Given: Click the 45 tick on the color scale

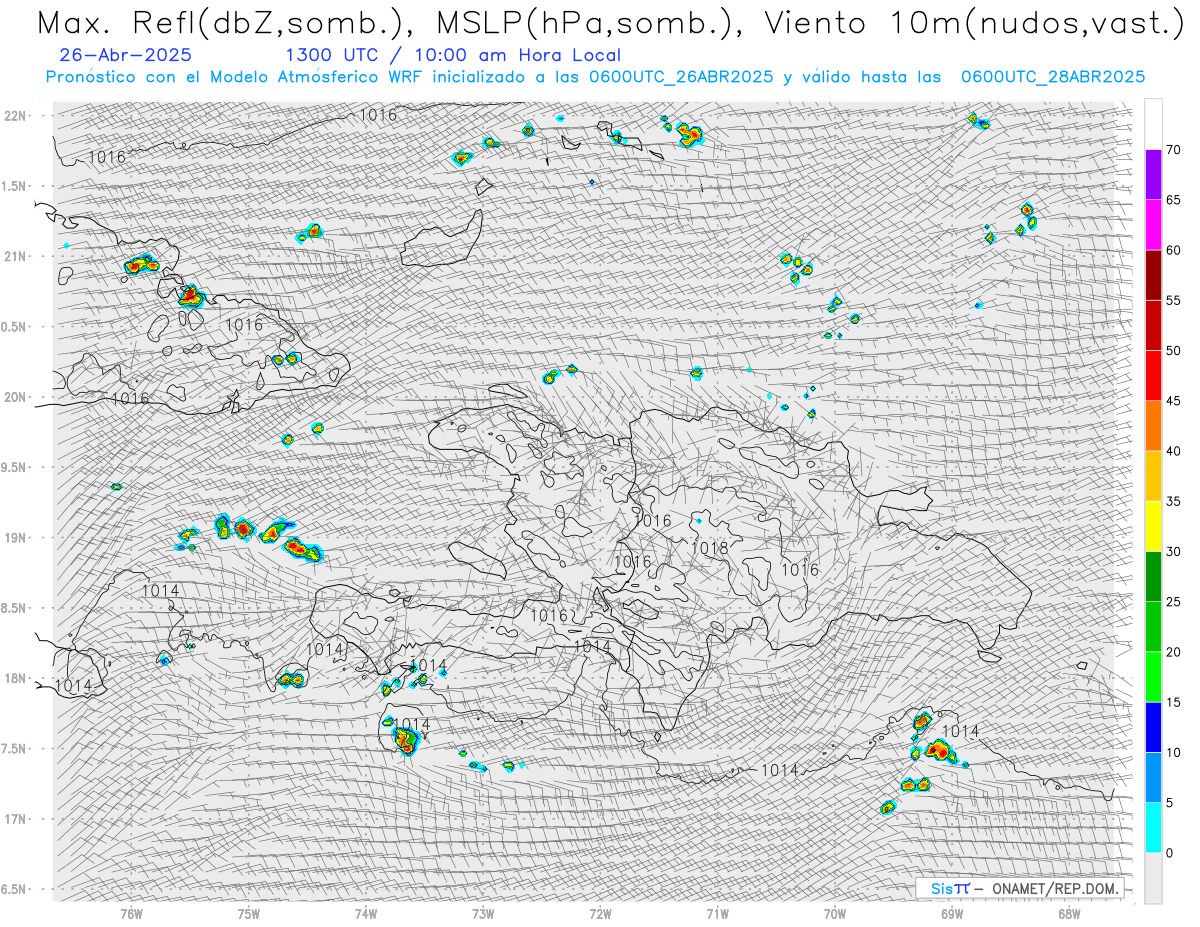Looking at the screenshot, I should [1173, 401].
